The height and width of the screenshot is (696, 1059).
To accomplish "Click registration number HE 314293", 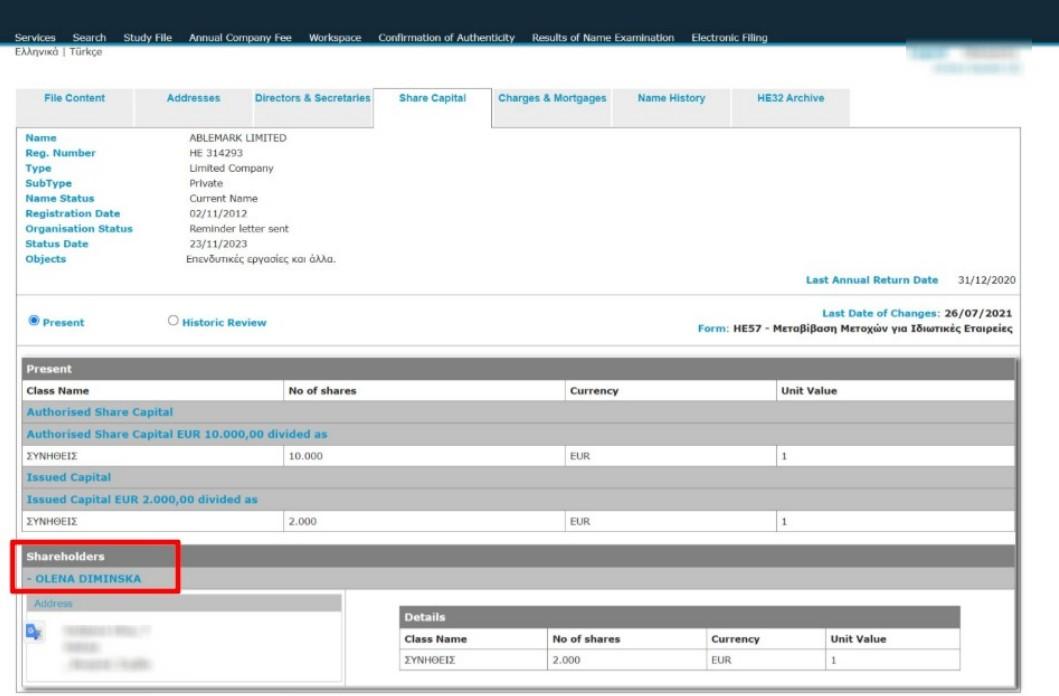I will (216, 153).
